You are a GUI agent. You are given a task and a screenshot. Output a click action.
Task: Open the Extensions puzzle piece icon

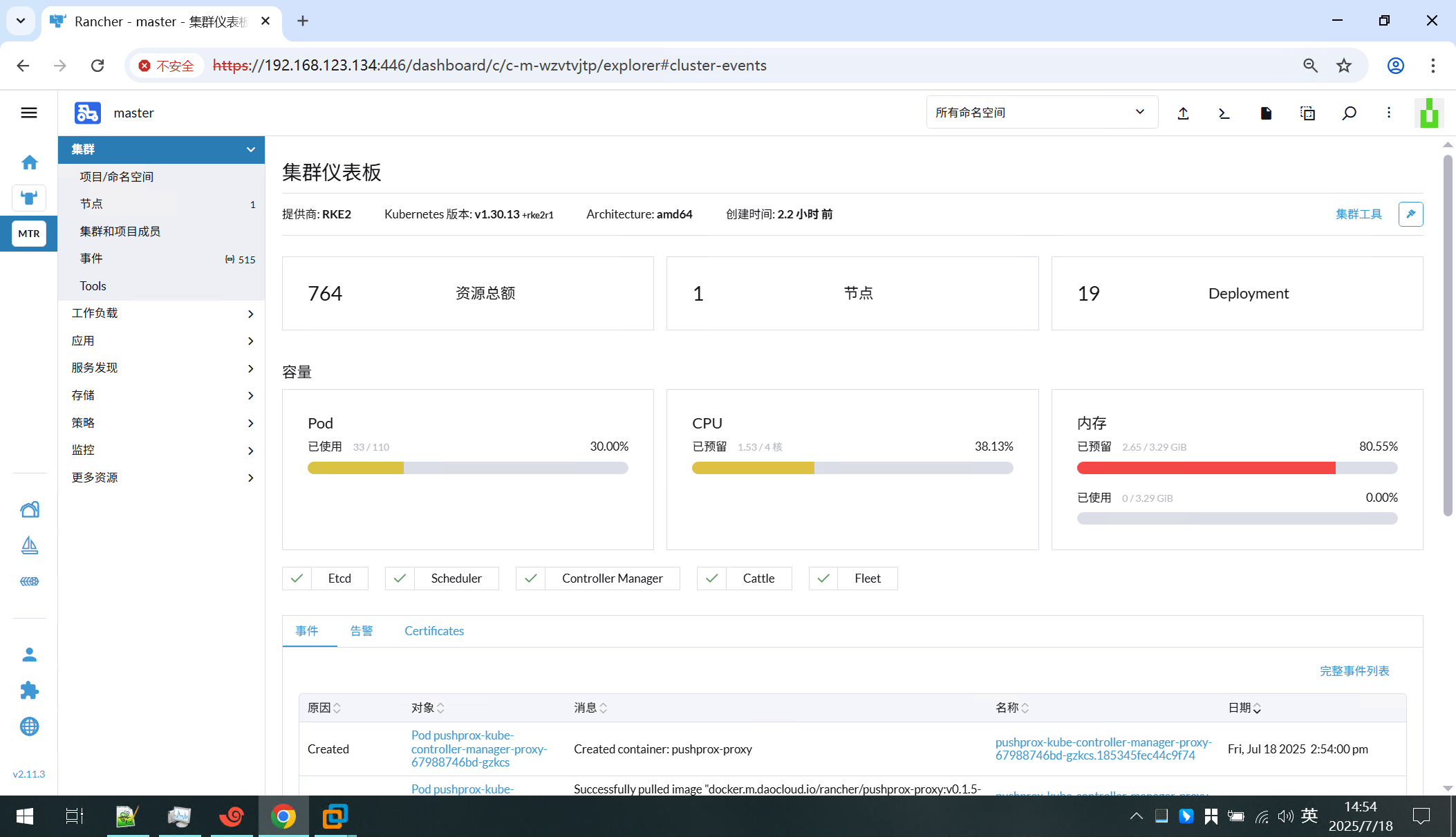(x=29, y=690)
